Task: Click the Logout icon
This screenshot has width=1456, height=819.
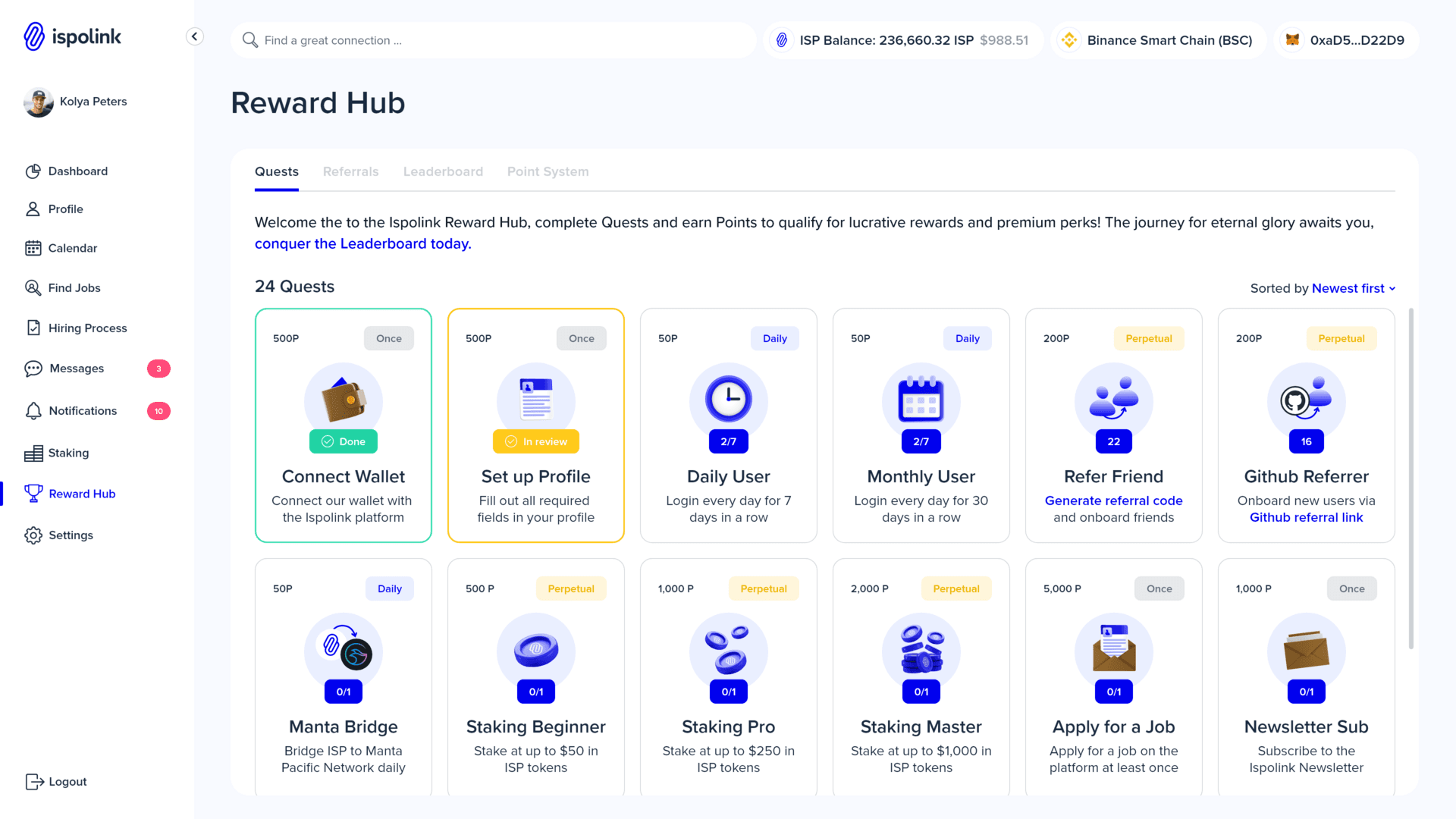Action: tap(34, 782)
